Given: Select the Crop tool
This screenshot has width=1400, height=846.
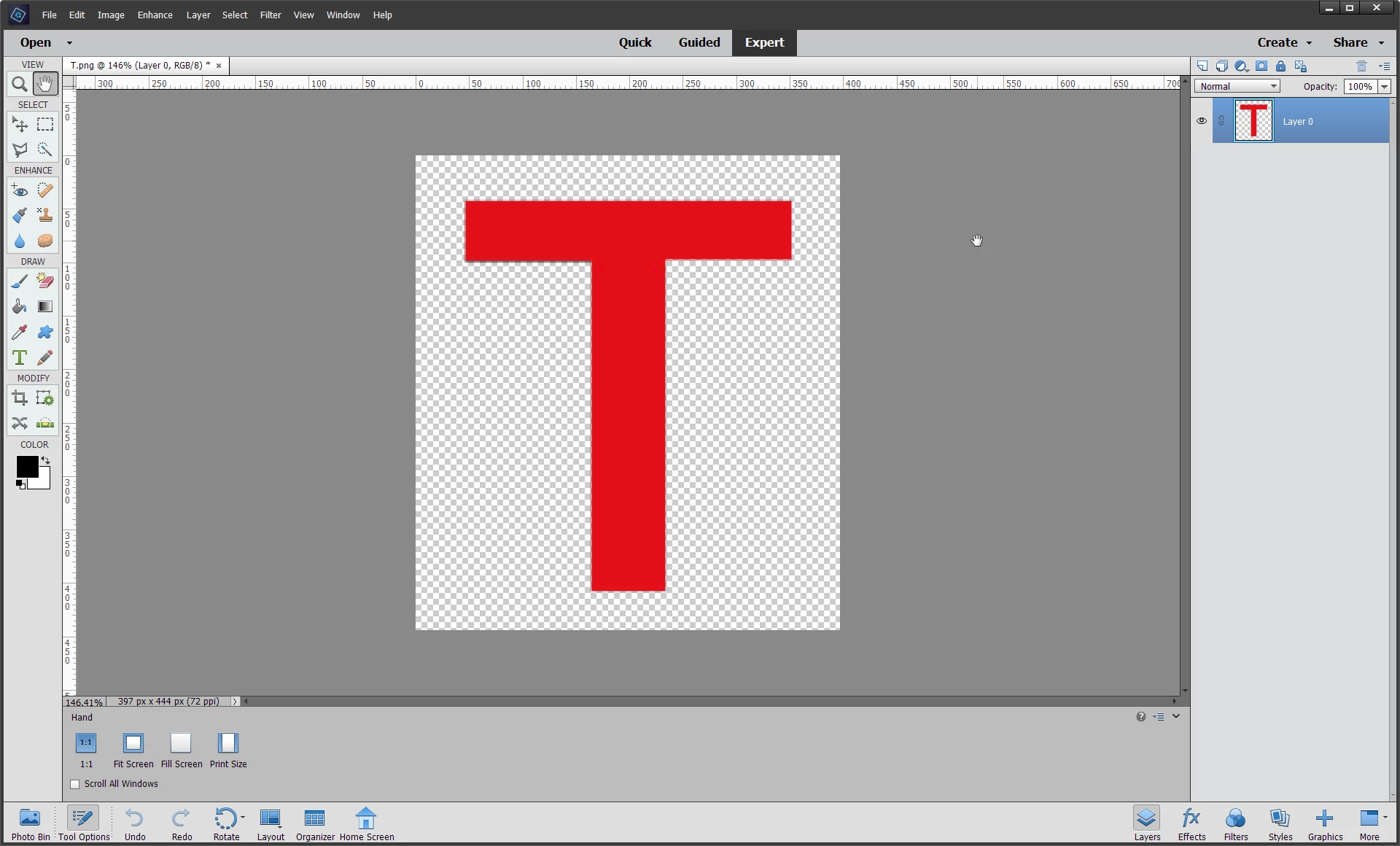Looking at the screenshot, I should coord(20,398).
